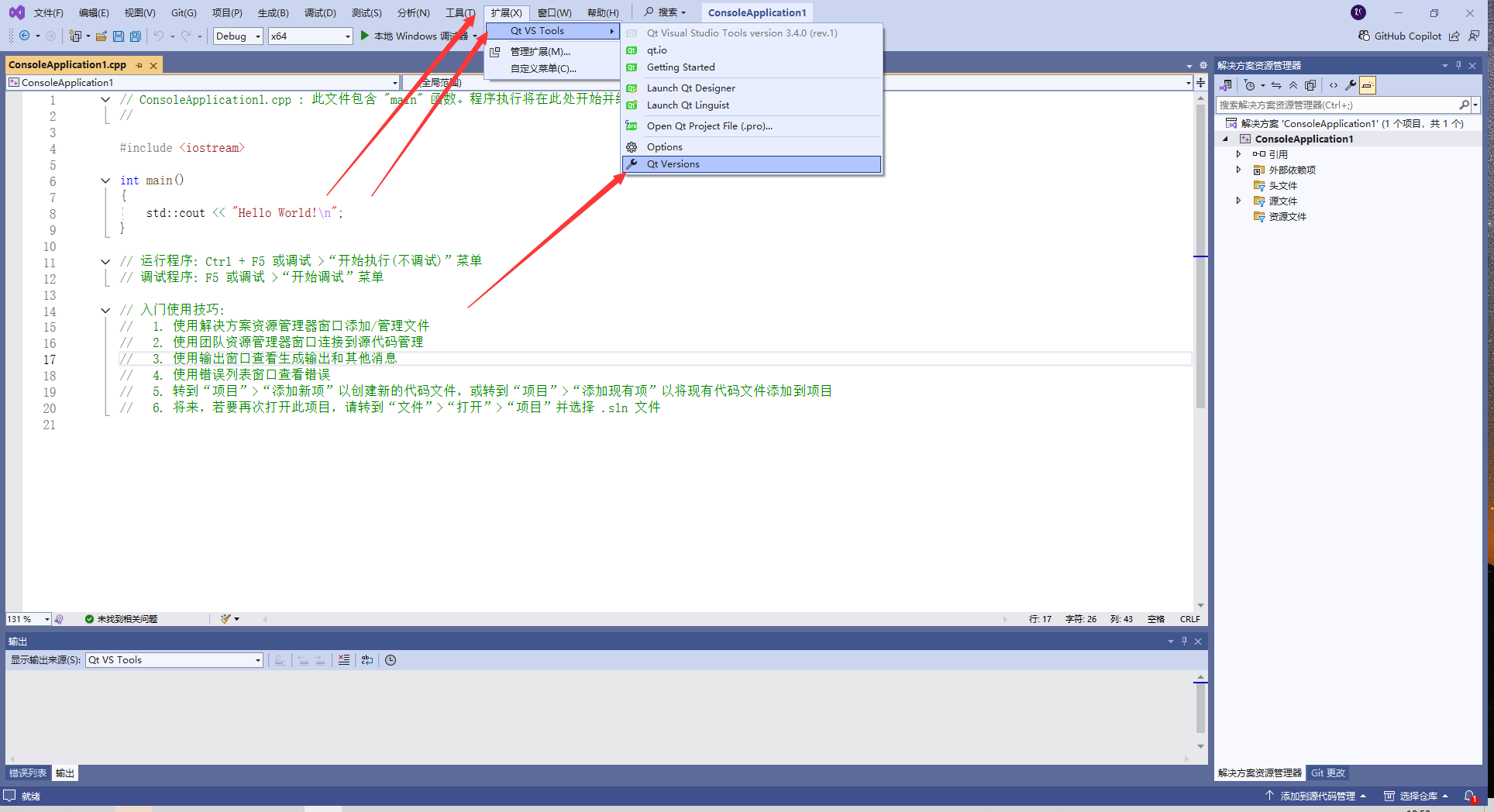The height and width of the screenshot is (812, 1494).
Task: Save the current file with the single-disk icon
Action: (119, 36)
